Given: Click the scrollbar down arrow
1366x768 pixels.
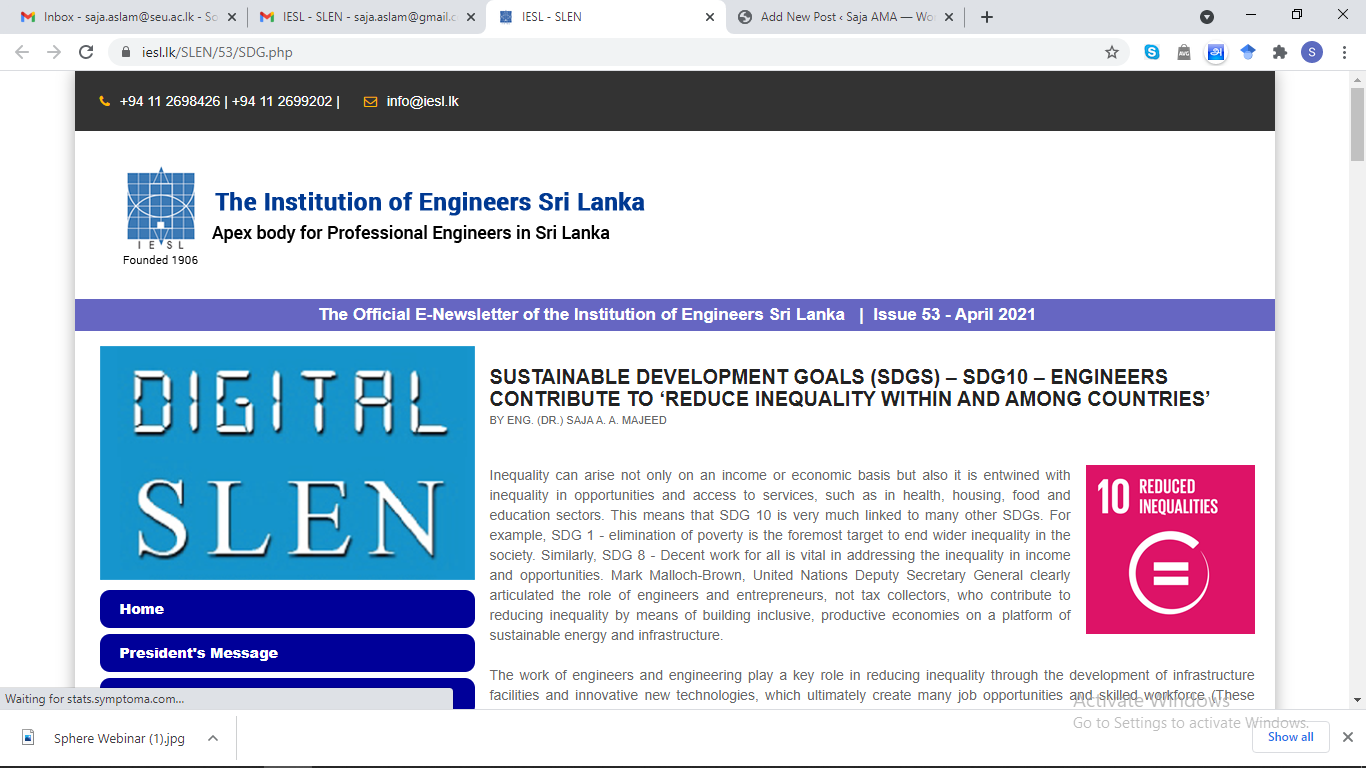Looking at the screenshot, I should (1357, 700).
